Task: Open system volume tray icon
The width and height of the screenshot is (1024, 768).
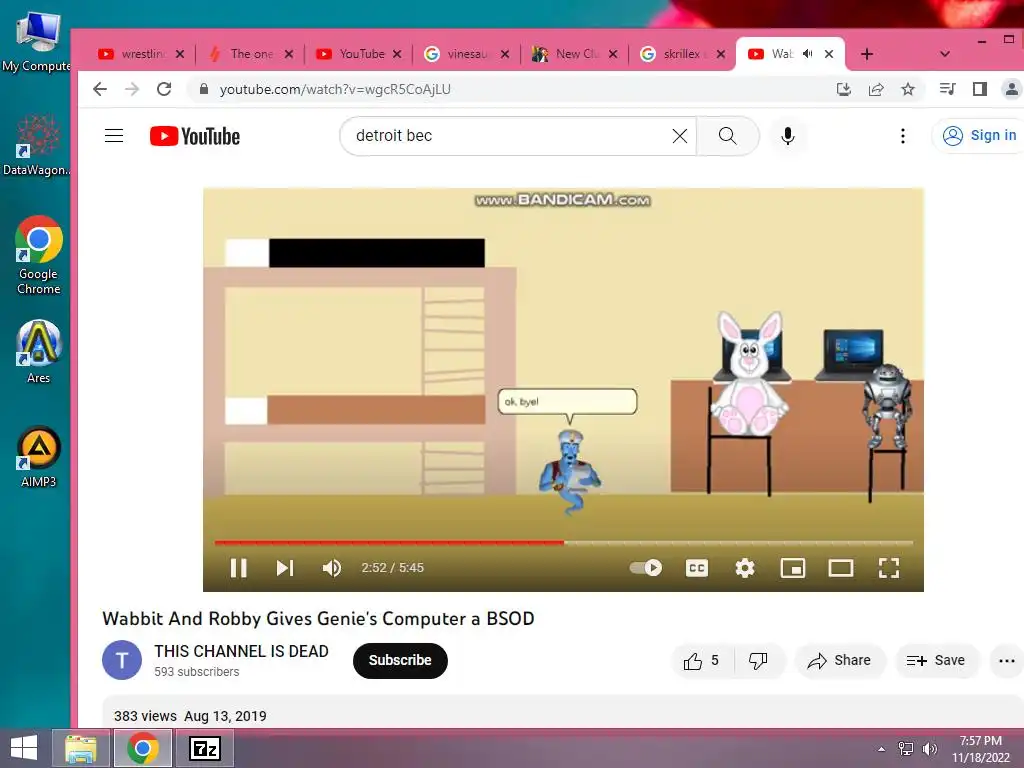Action: 929,749
